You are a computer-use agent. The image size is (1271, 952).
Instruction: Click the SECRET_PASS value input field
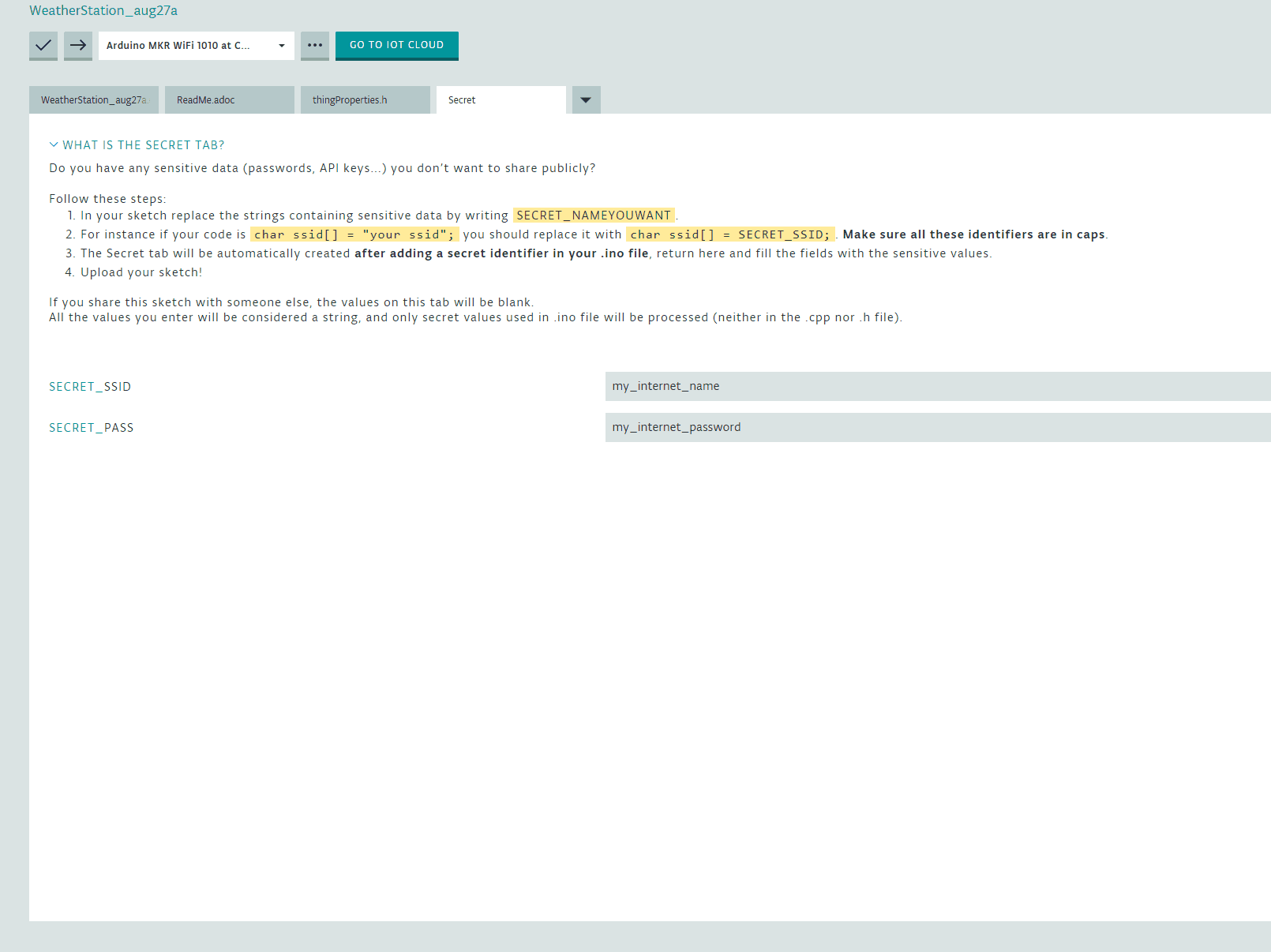[x=937, y=427]
